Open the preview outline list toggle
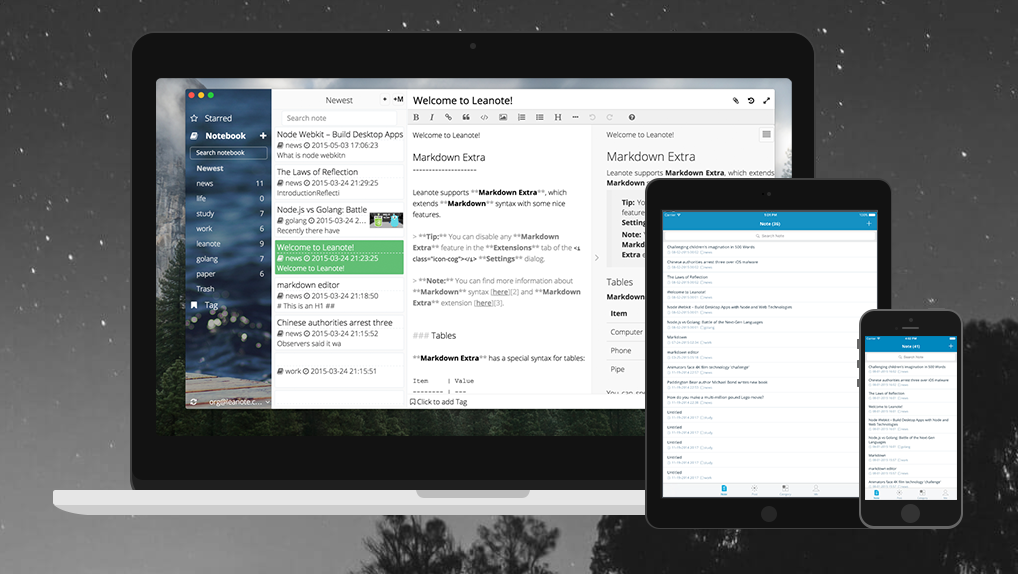This screenshot has height=574, width=1018. pos(766,134)
